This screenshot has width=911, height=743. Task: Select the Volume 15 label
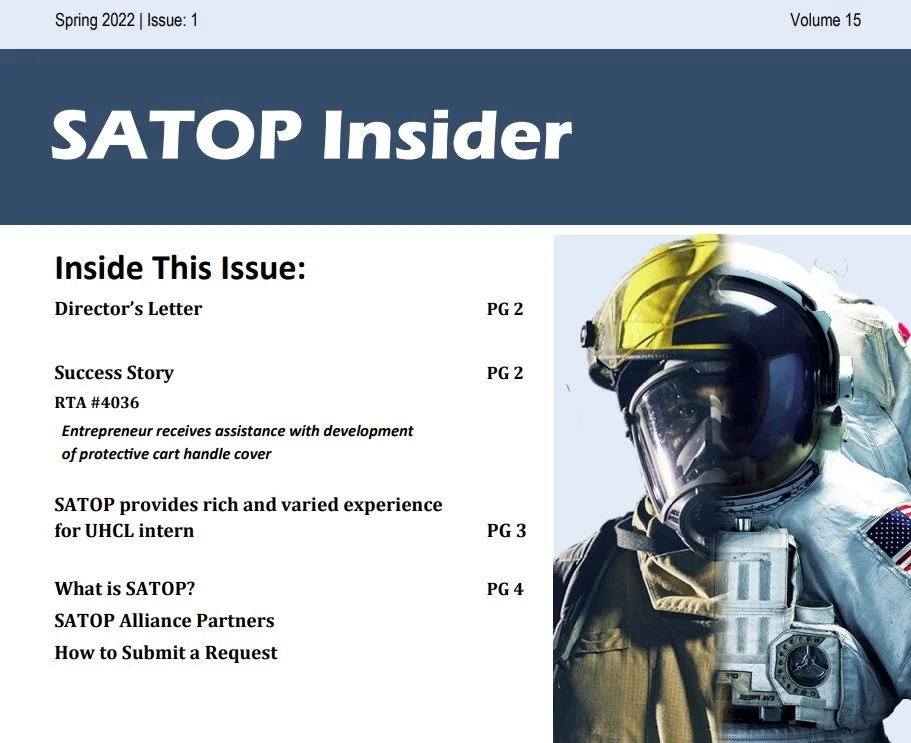[x=824, y=19]
